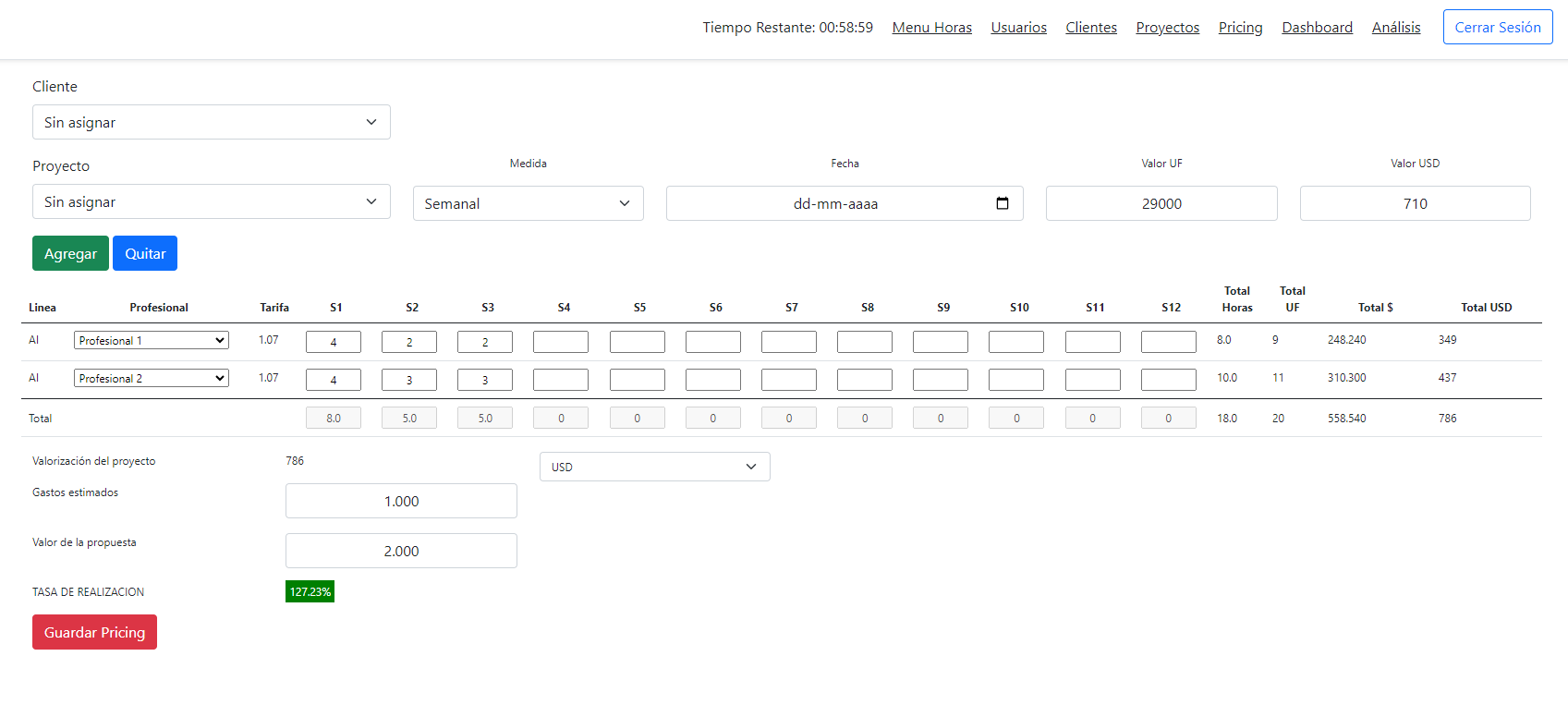Click the Total $ value 310.300
This screenshot has width=1568, height=717.
click(1347, 378)
